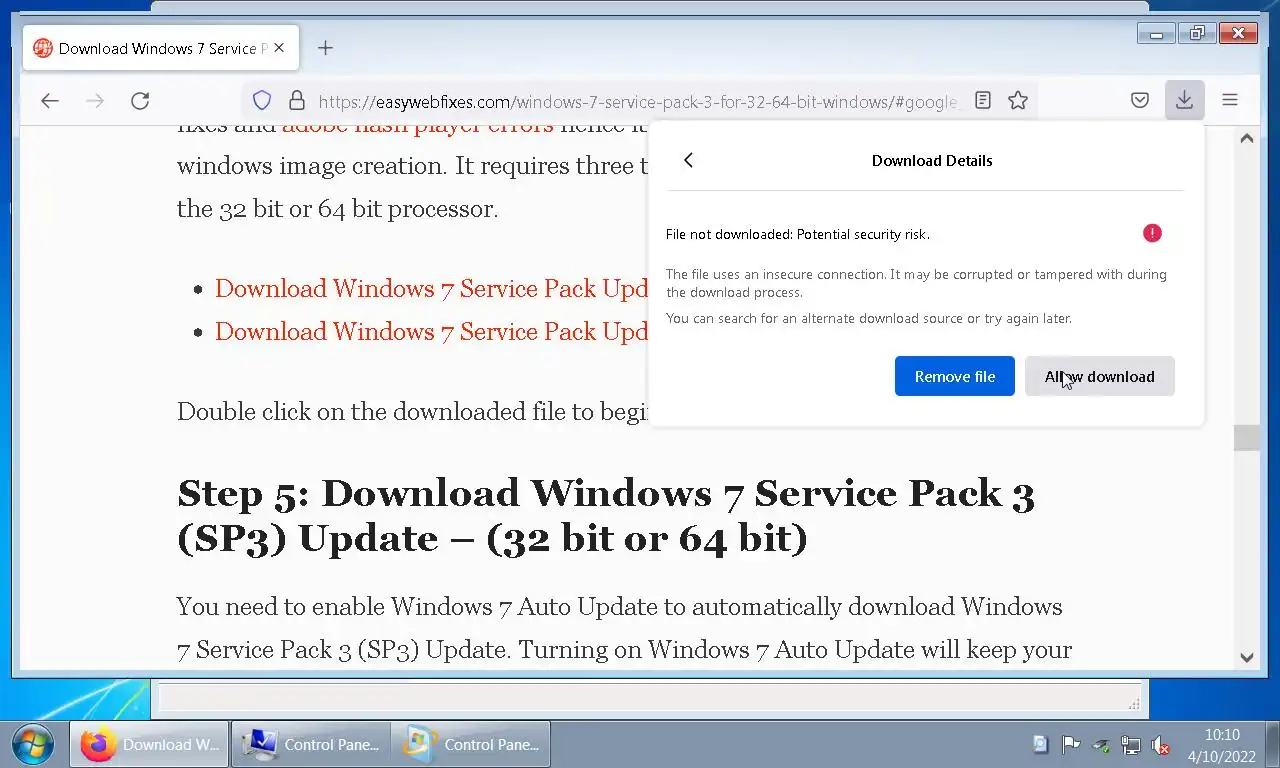
Task: Click the Downloads toolbar arrow icon
Action: [1184, 100]
